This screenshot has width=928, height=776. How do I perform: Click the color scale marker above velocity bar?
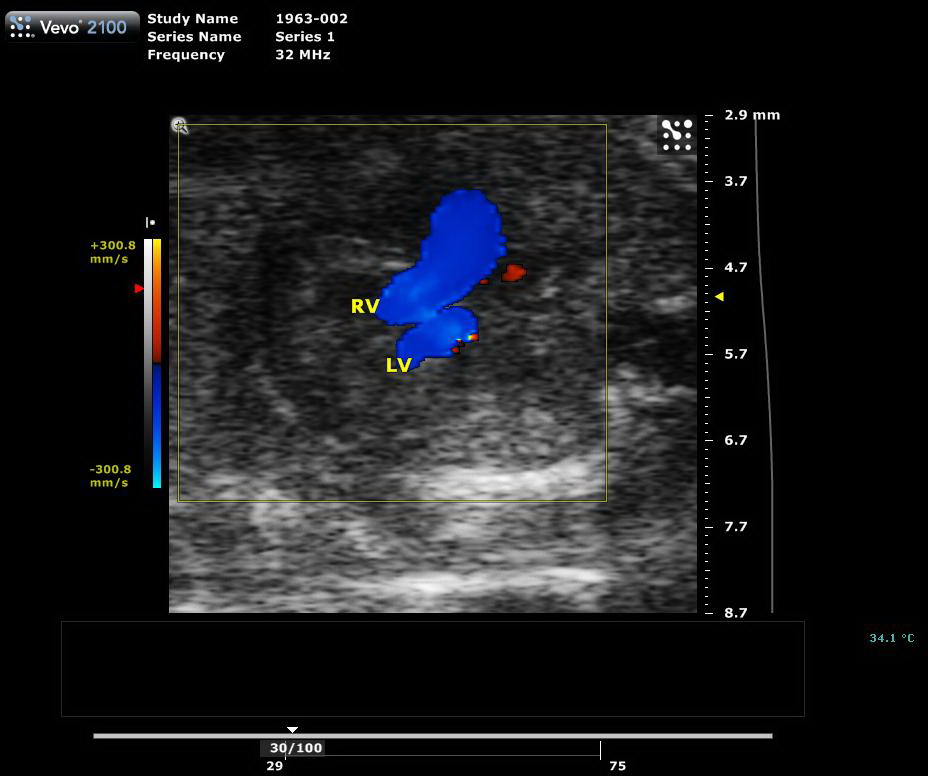[x=150, y=223]
